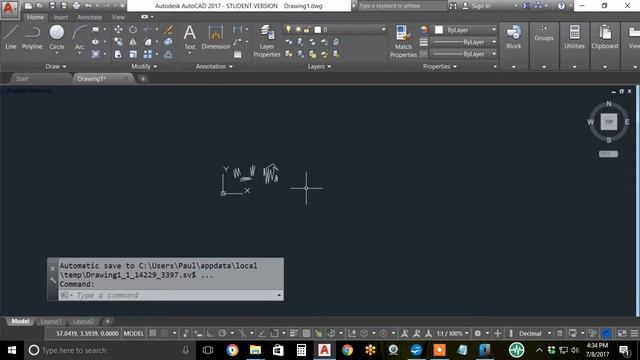Add a new layout with plus button
The height and width of the screenshot is (360, 640).
pos(108,322)
